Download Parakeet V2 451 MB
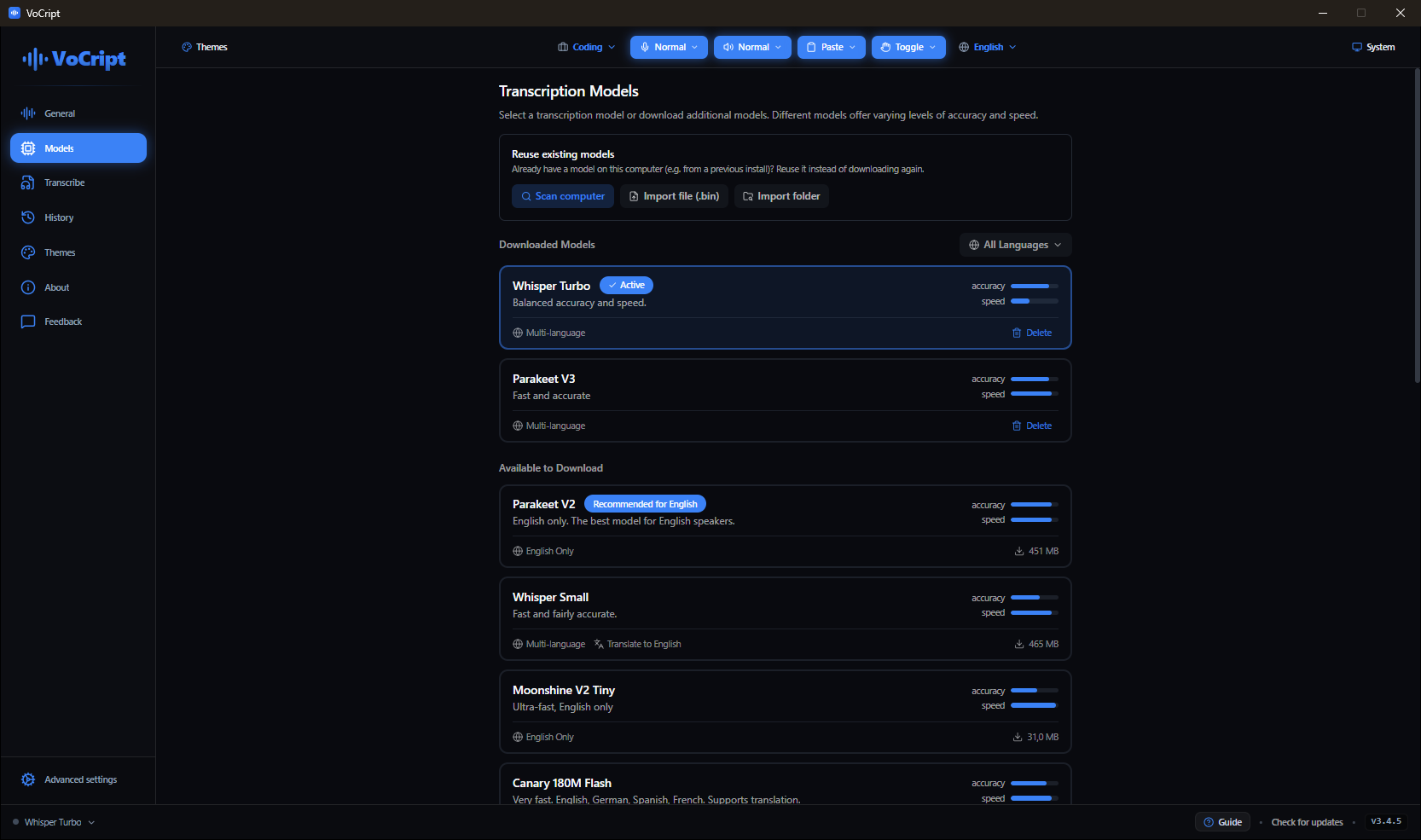Screen dimensions: 1421x840 (x=1036, y=551)
